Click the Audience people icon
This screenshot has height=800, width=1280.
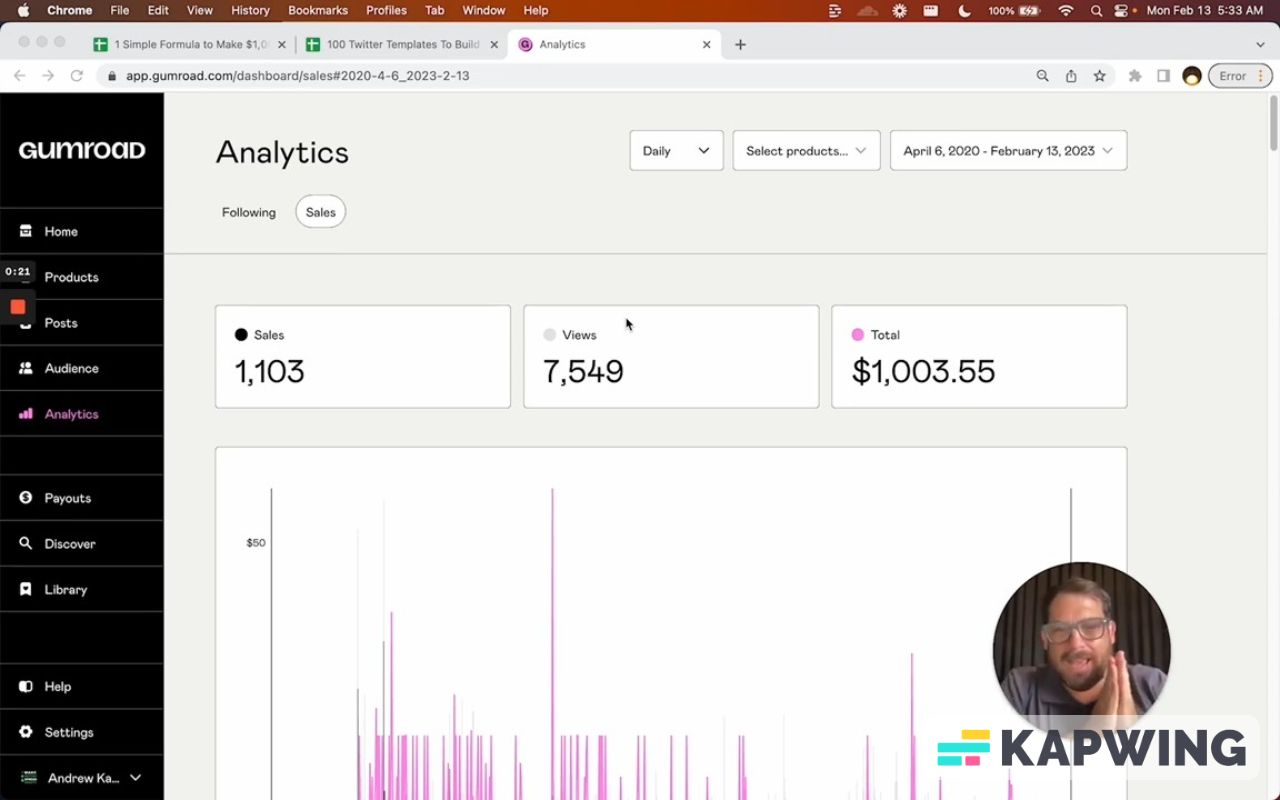[x=26, y=368]
